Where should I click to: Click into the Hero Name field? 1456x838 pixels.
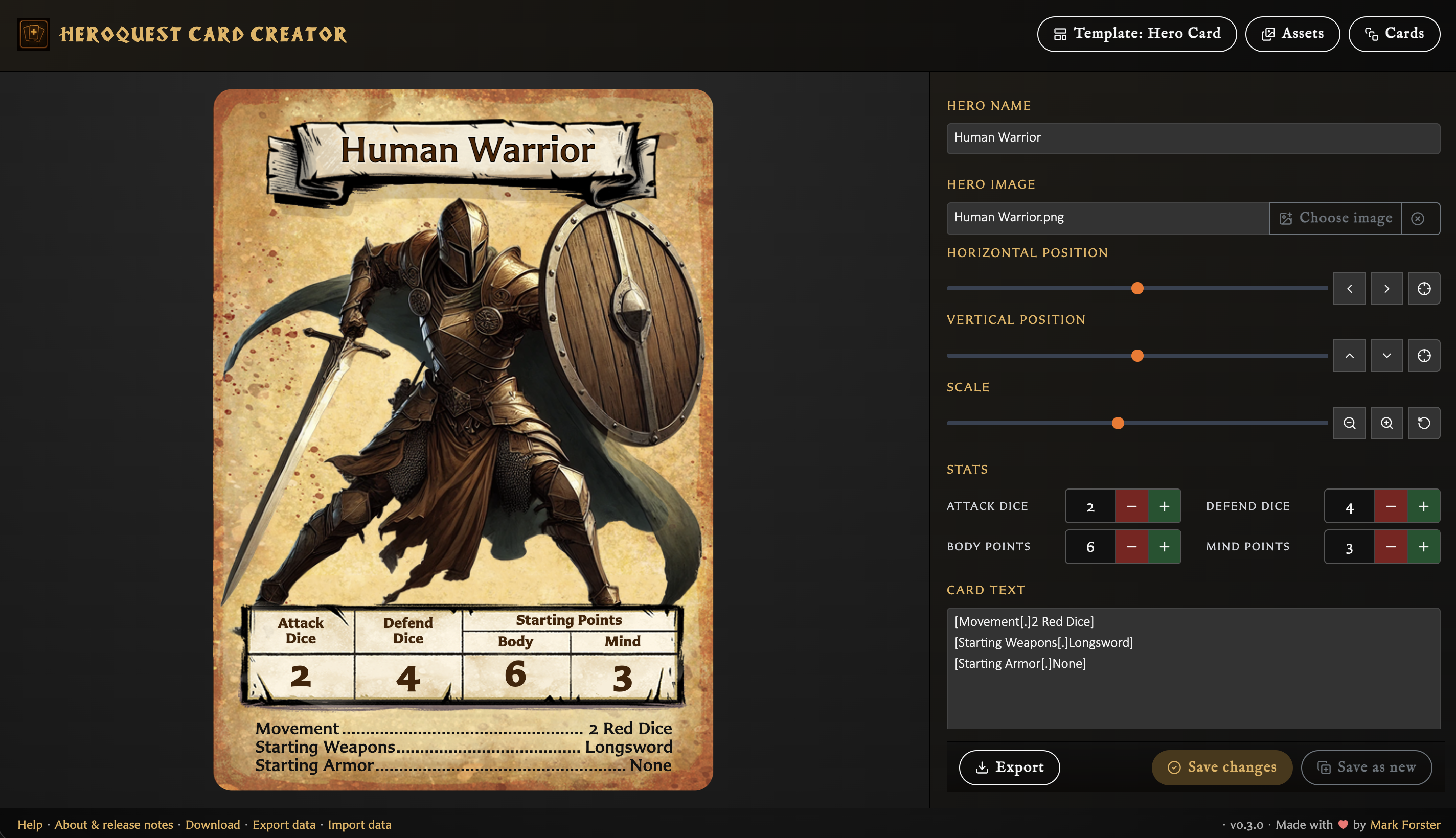click(1193, 138)
